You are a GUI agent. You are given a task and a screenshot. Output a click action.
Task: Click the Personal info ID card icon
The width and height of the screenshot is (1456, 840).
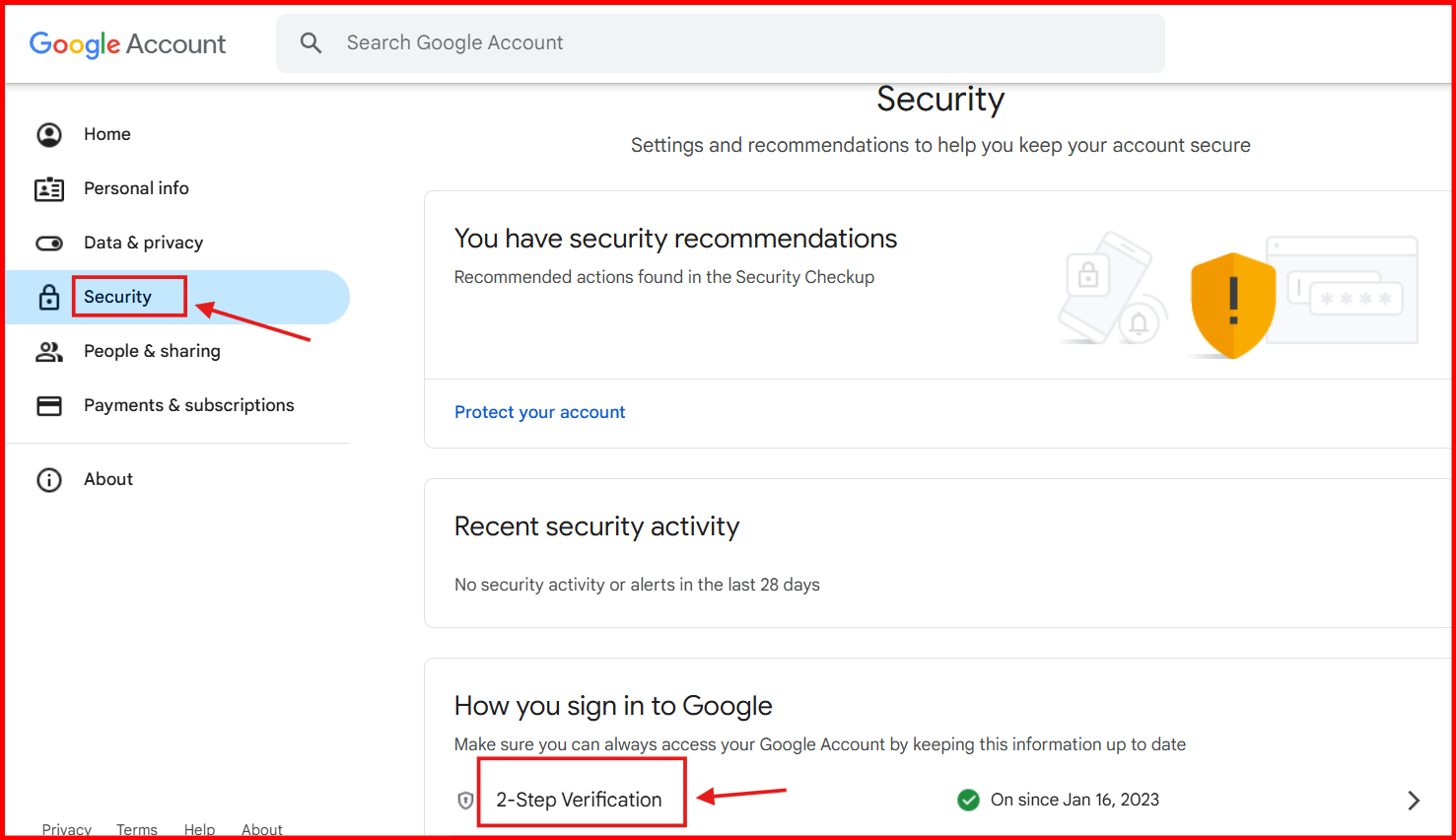point(49,189)
